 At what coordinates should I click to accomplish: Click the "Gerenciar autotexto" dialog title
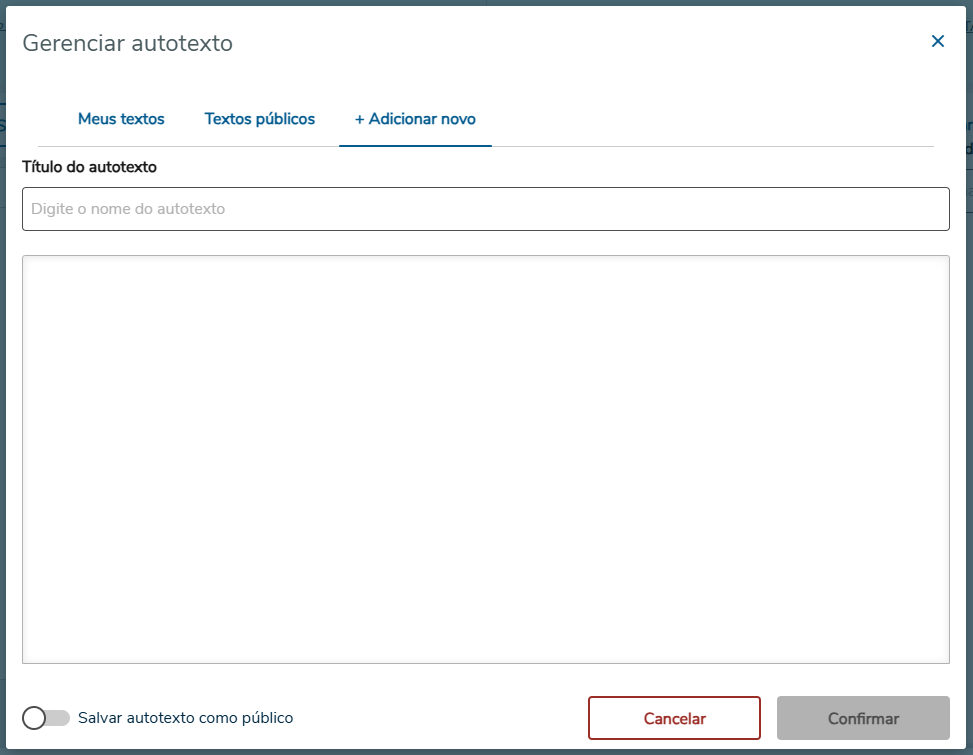click(127, 43)
